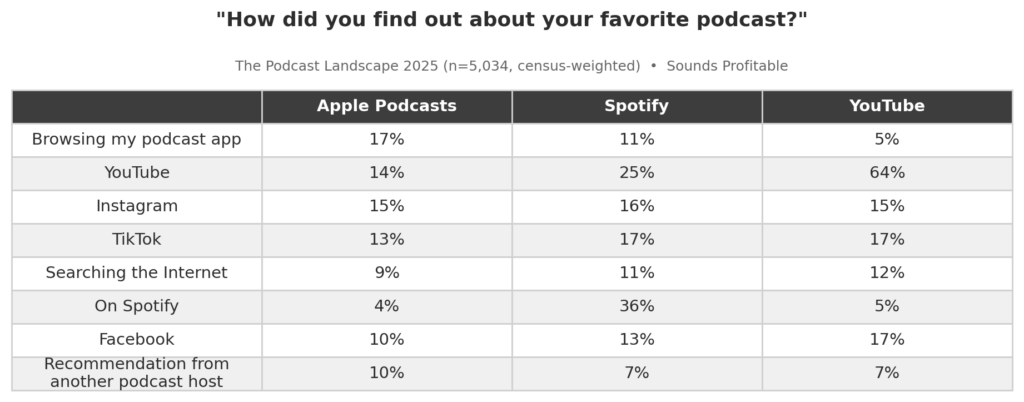Select the Spotify column header

(x=636, y=106)
